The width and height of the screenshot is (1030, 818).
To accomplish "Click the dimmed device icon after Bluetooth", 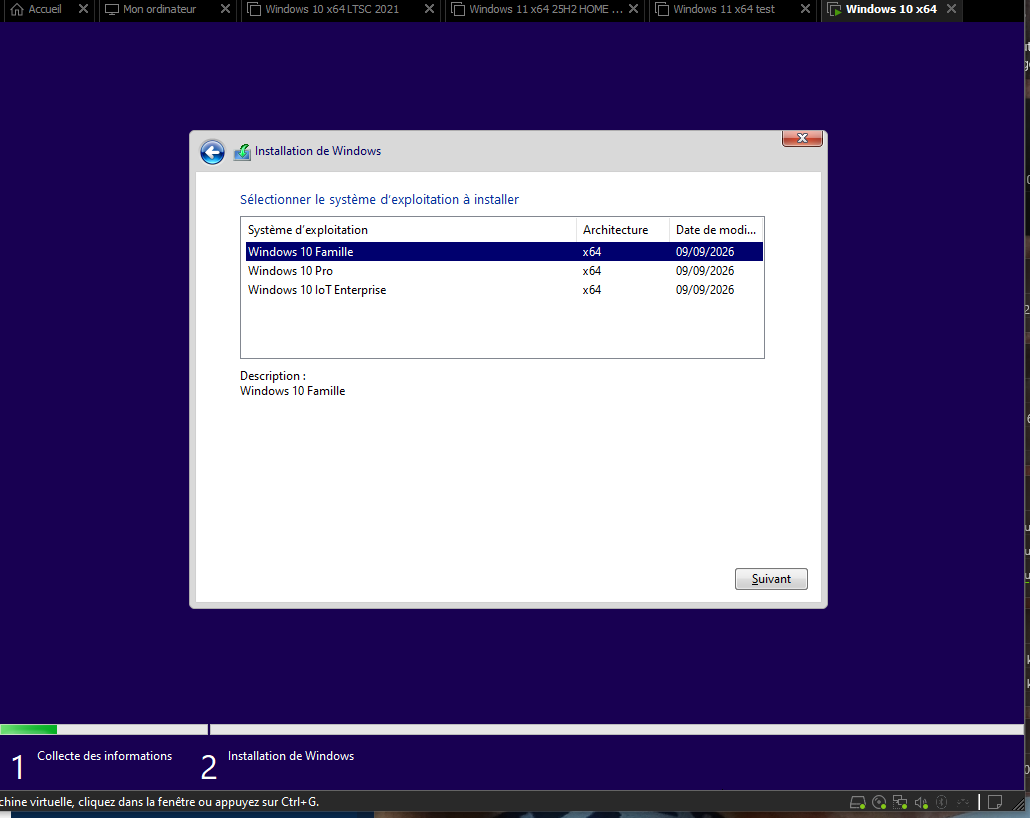I will [963, 802].
